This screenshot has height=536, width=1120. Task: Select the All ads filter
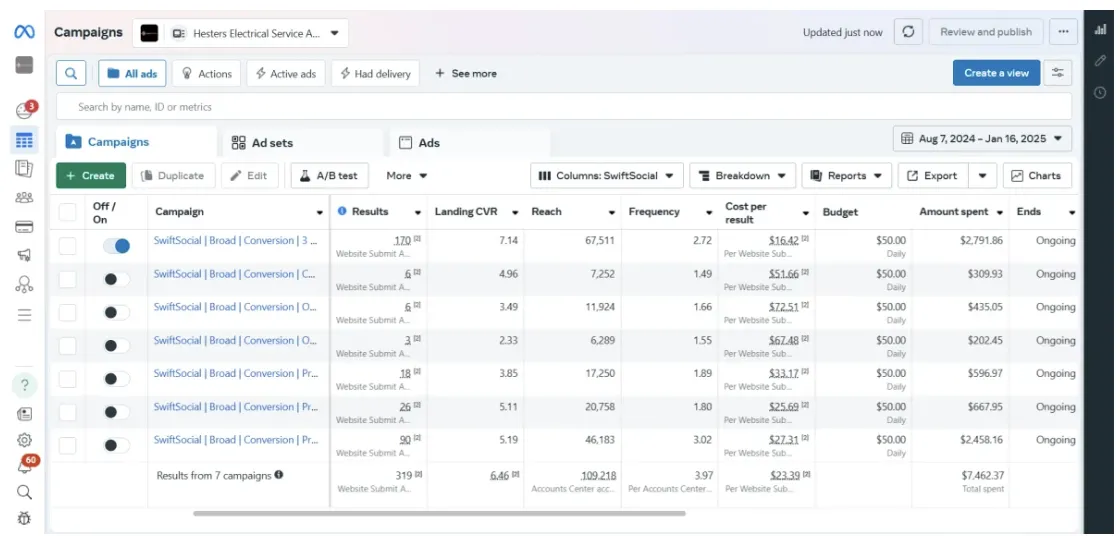(x=132, y=74)
